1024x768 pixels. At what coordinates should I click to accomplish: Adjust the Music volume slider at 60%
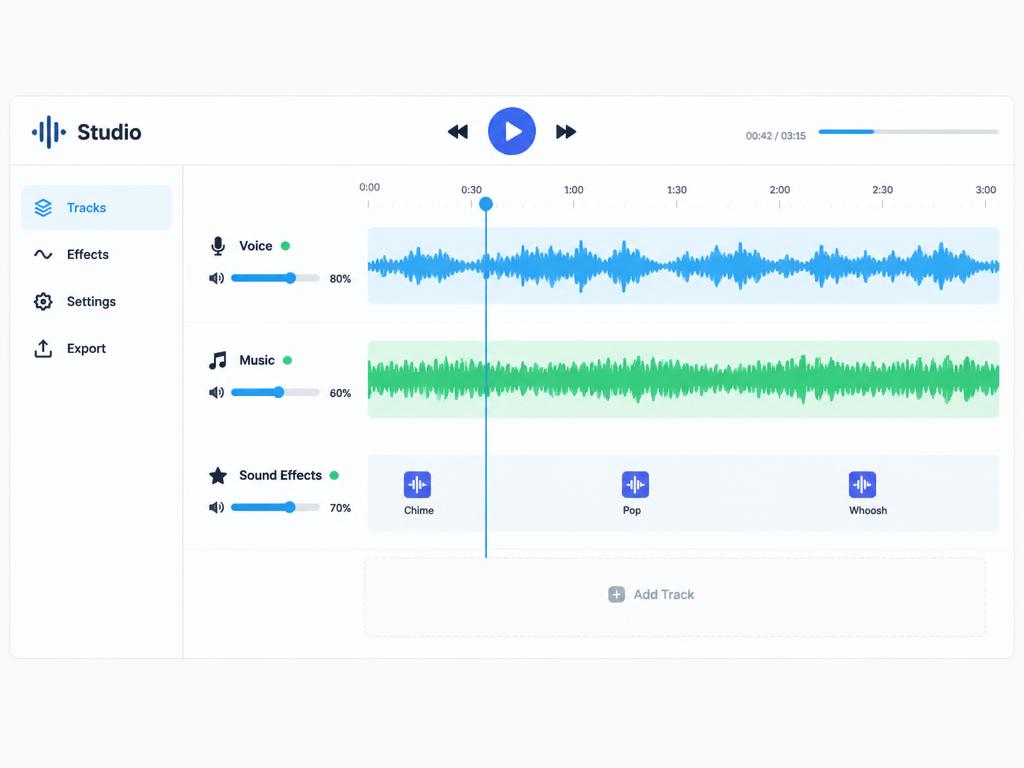point(275,392)
